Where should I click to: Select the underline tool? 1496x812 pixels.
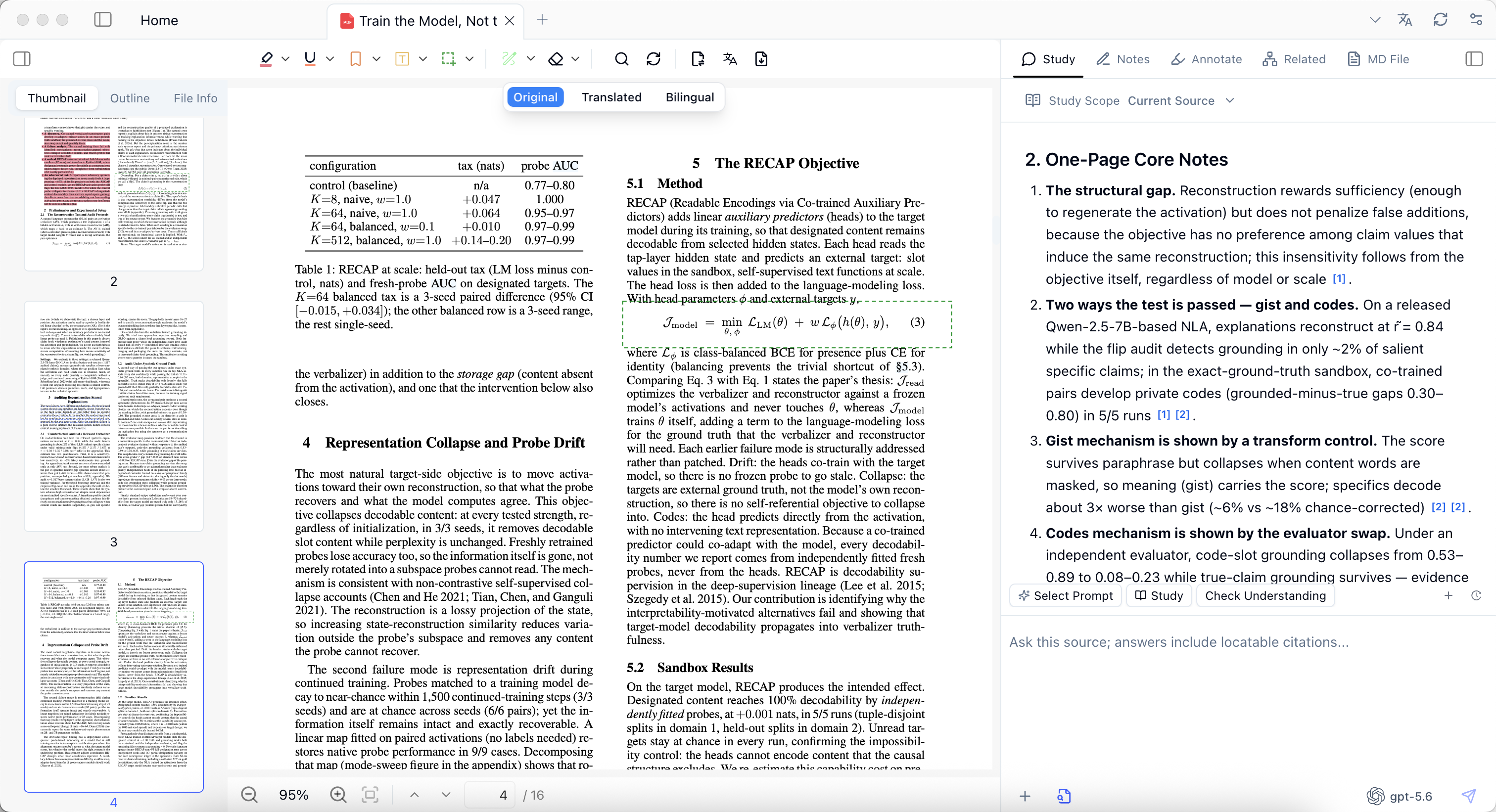click(310, 59)
